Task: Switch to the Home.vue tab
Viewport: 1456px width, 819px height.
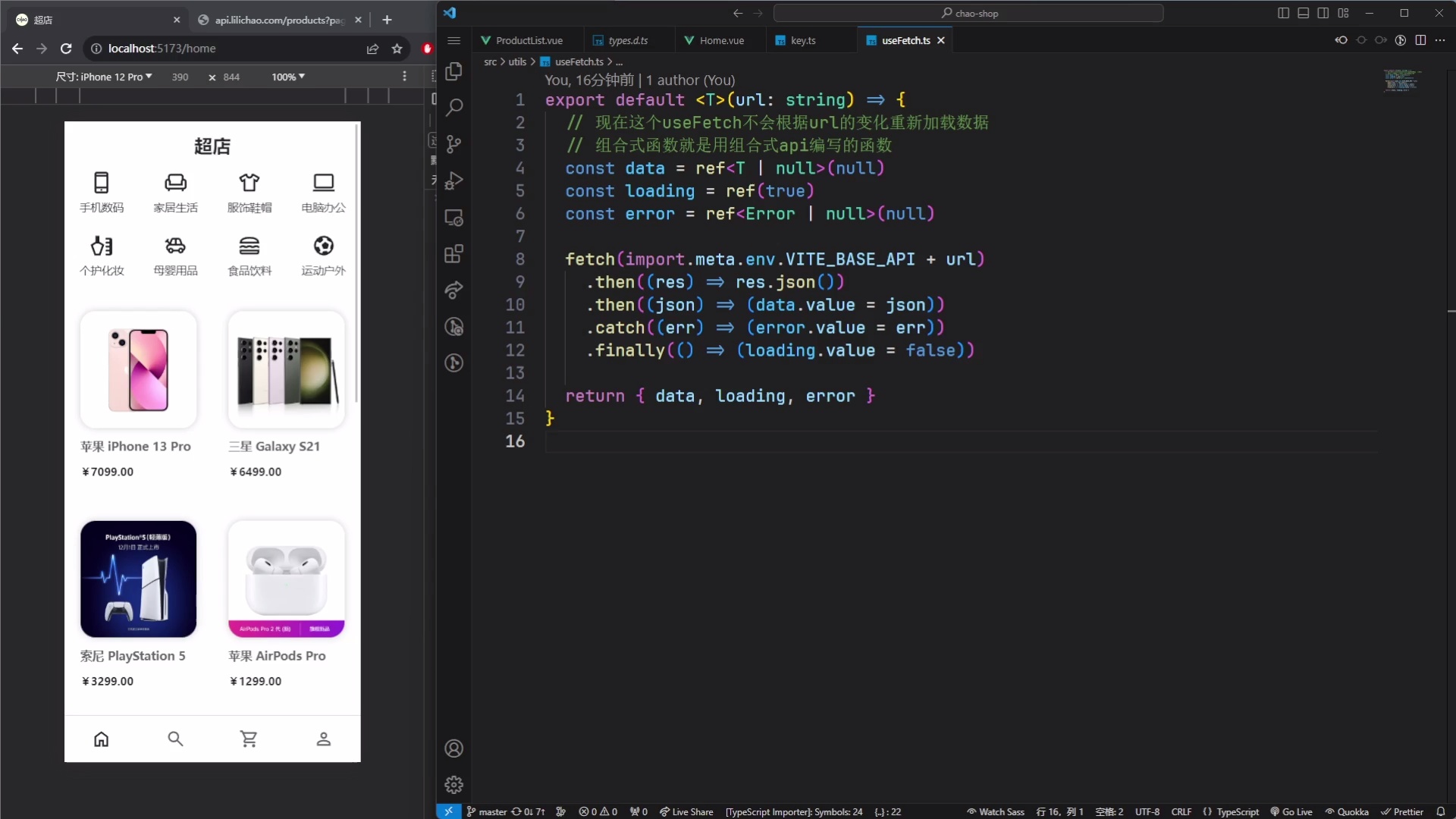Action: pos(720,40)
